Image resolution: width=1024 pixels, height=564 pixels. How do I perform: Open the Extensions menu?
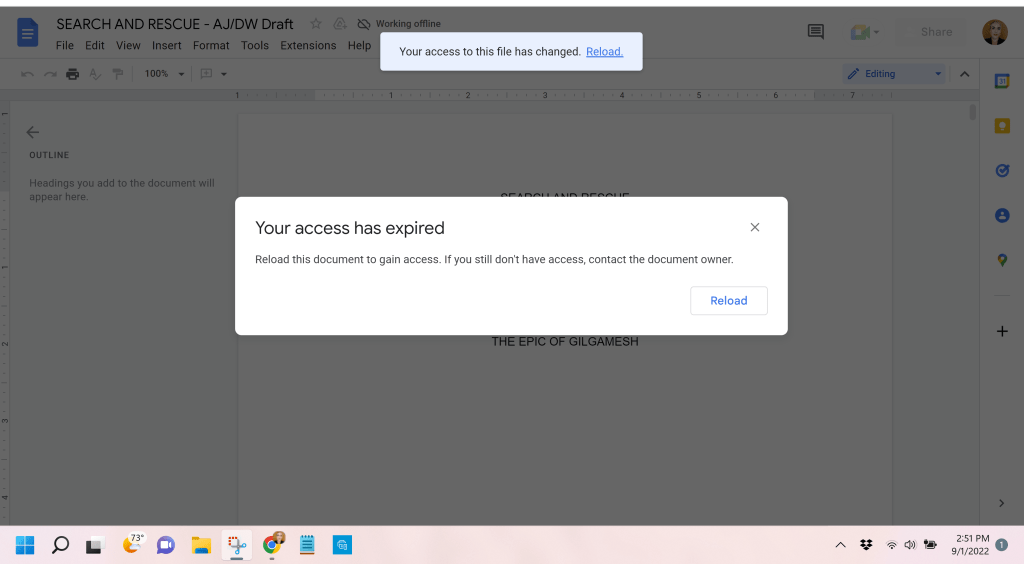click(x=308, y=46)
